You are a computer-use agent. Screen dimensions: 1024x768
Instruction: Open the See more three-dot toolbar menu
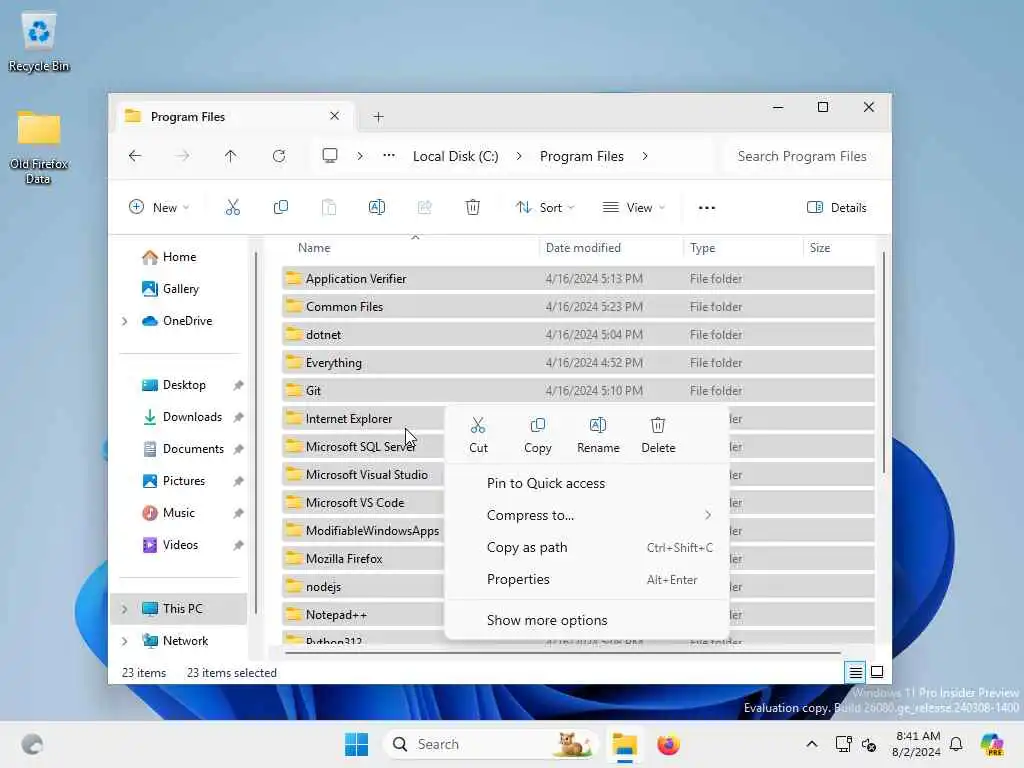click(x=707, y=208)
